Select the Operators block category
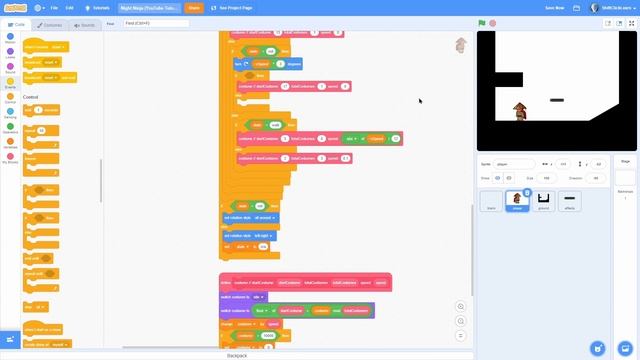The height and width of the screenshot is (360, 640). [10, 129]
